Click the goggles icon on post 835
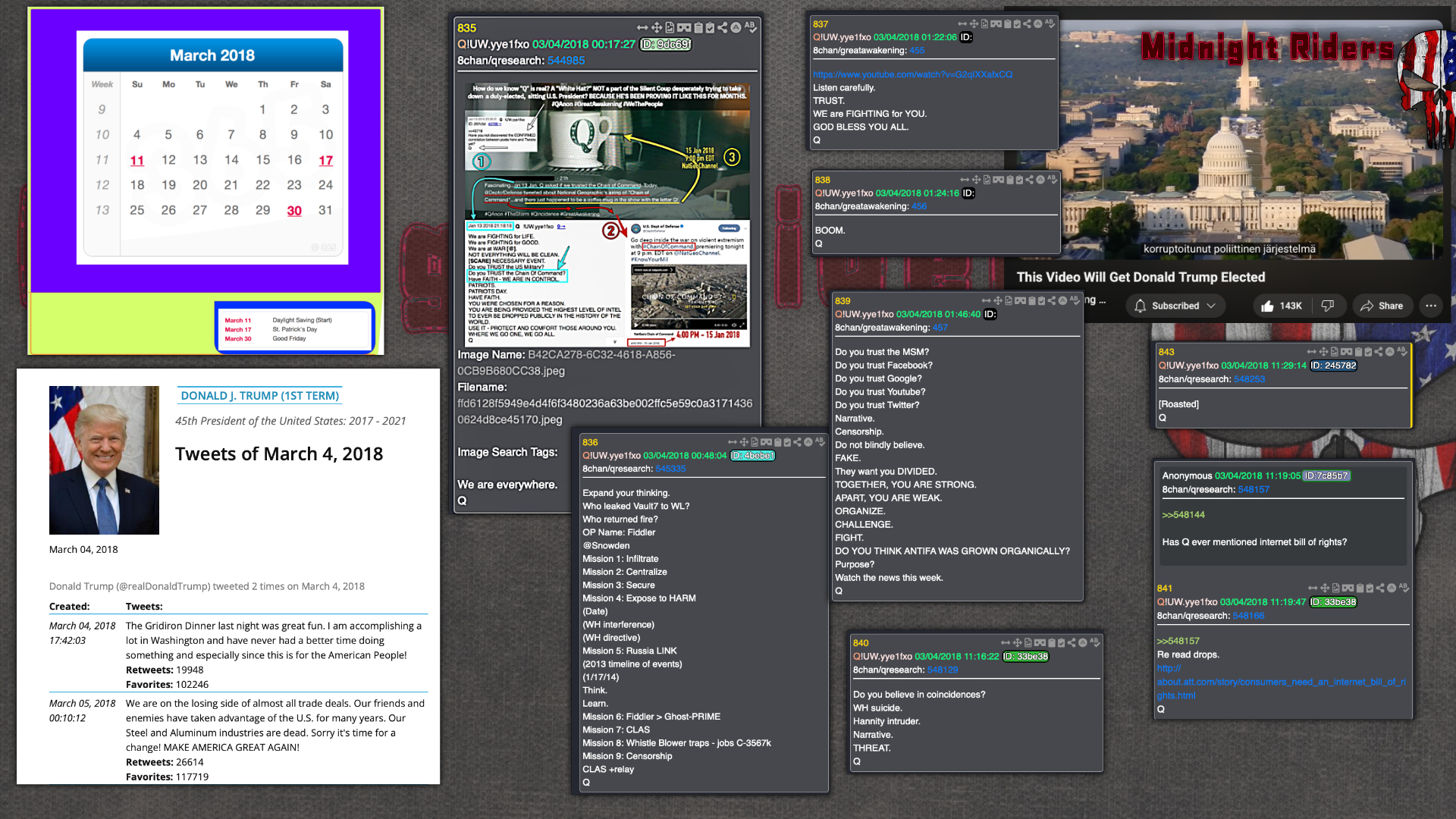The width and height of the screenshot is (1456, 819). (684, 28)
